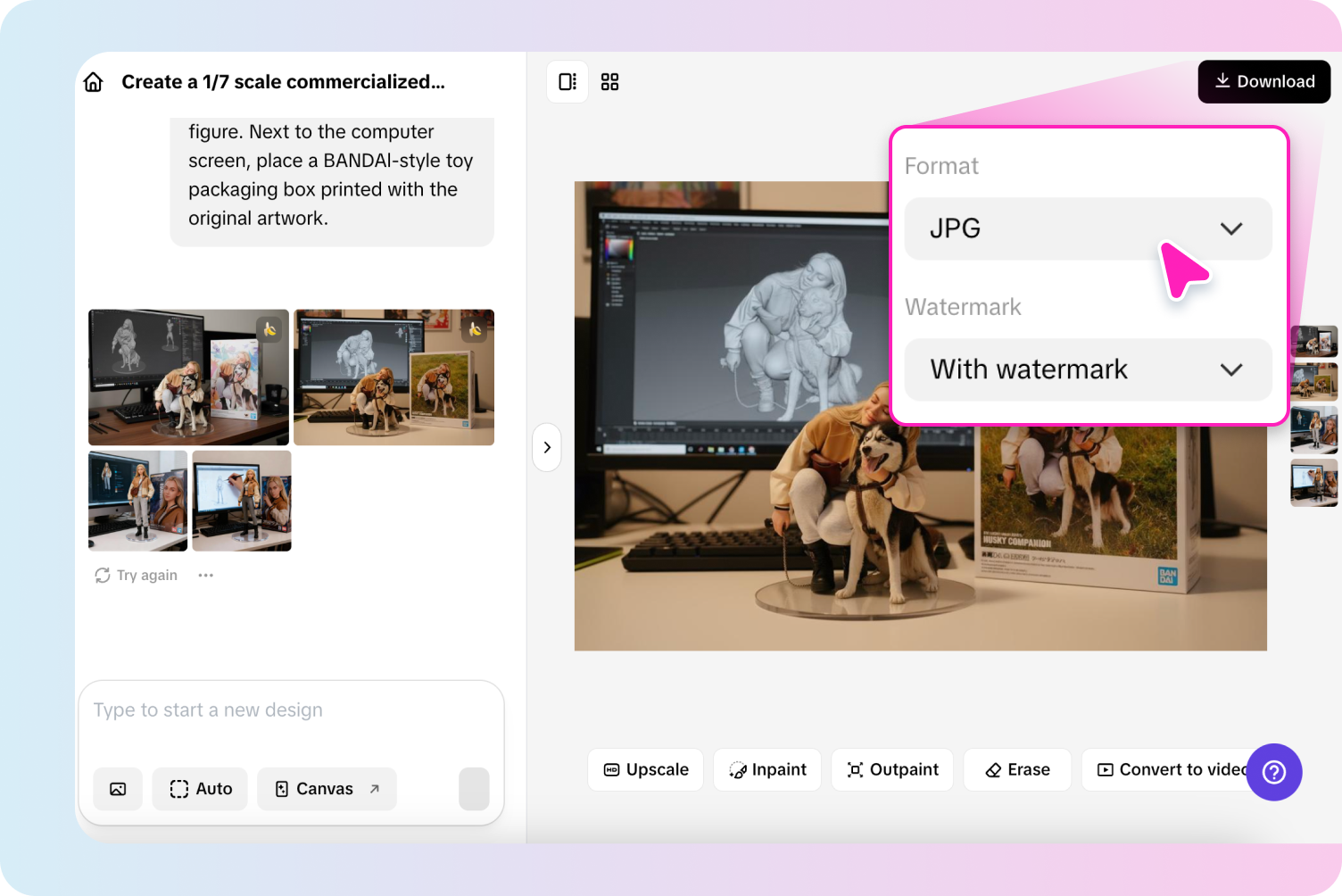Viewport: 1342px width, 896px height.
Task: Click the Download button
Action: pos(1264,82)
